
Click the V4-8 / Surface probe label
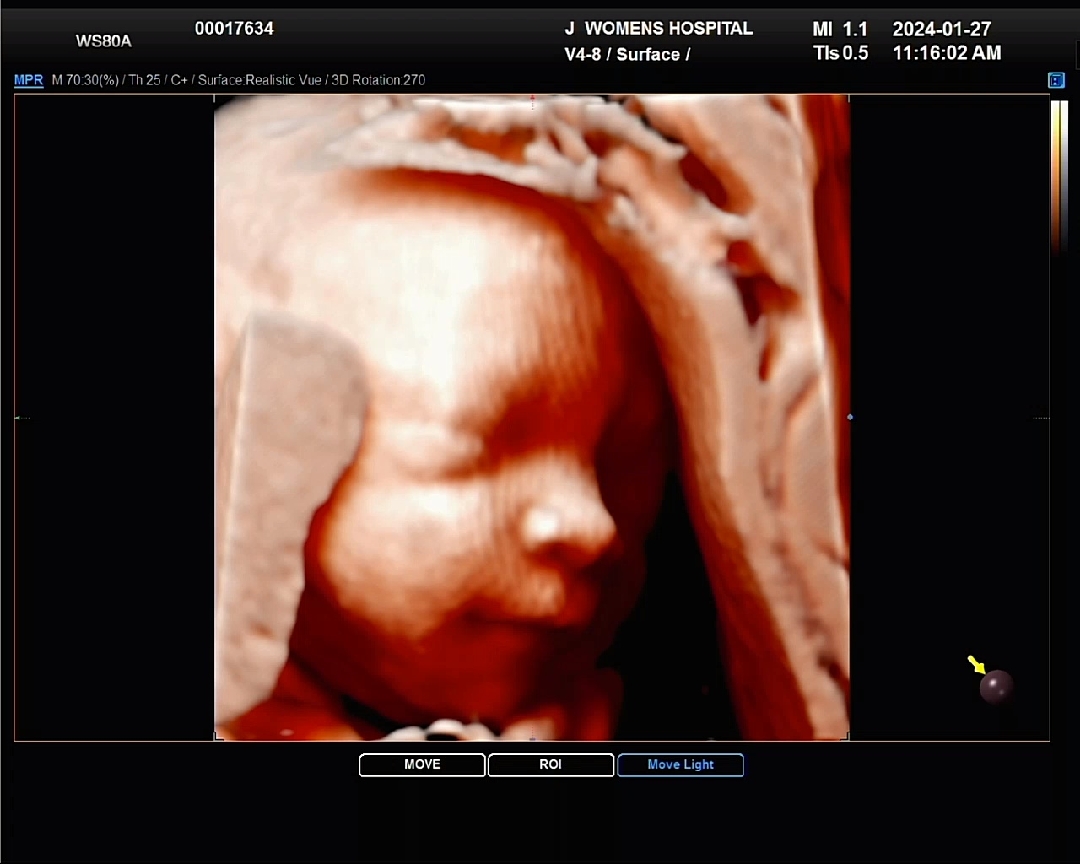pos(627,55)
